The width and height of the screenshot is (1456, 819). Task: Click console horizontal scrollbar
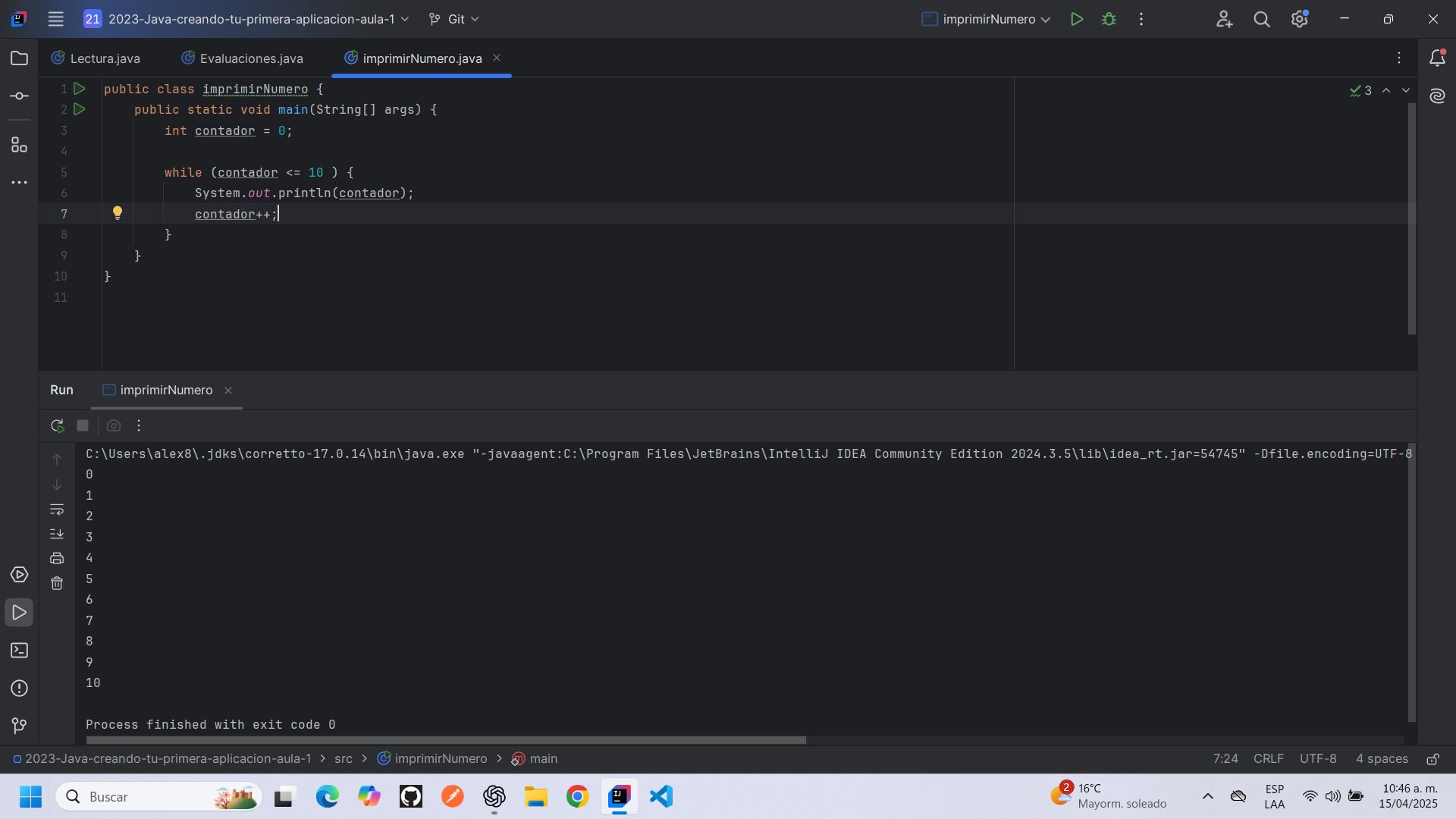(446, 740)
